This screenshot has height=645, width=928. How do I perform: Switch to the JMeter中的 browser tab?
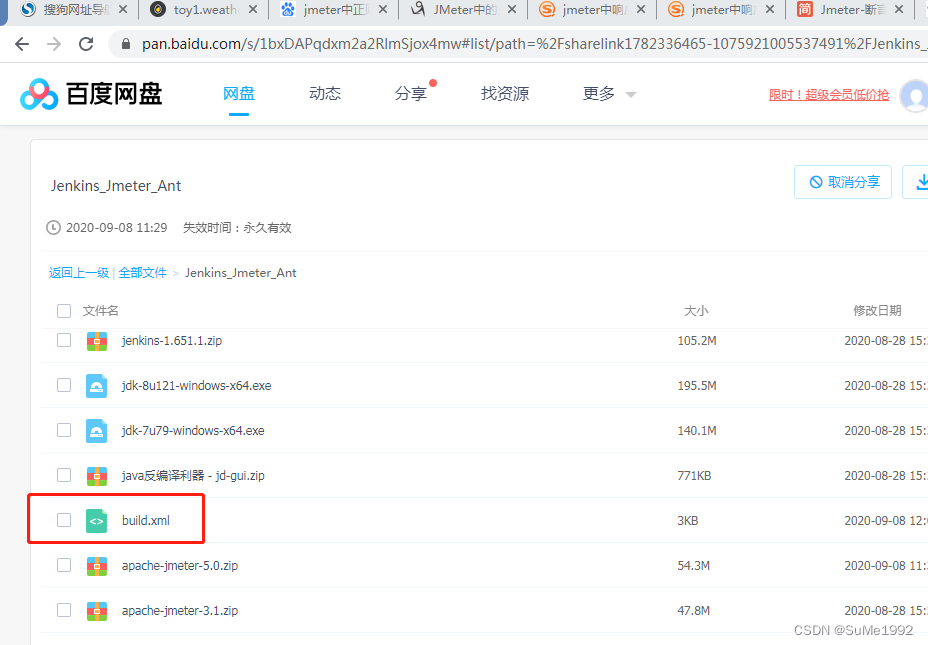[465, 9]
